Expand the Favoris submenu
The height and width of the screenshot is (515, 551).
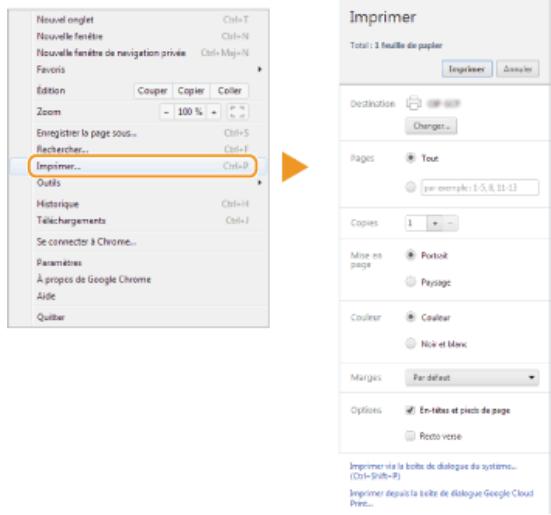[142, 69]
